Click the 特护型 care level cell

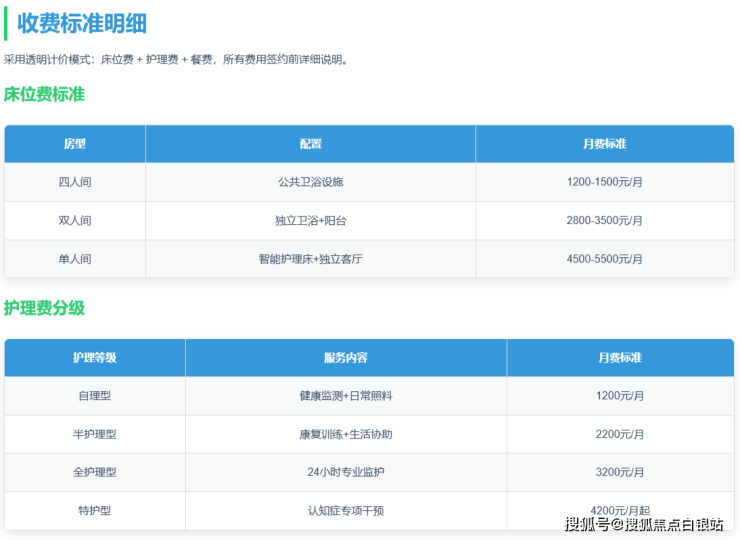click(x=95, y=511)
